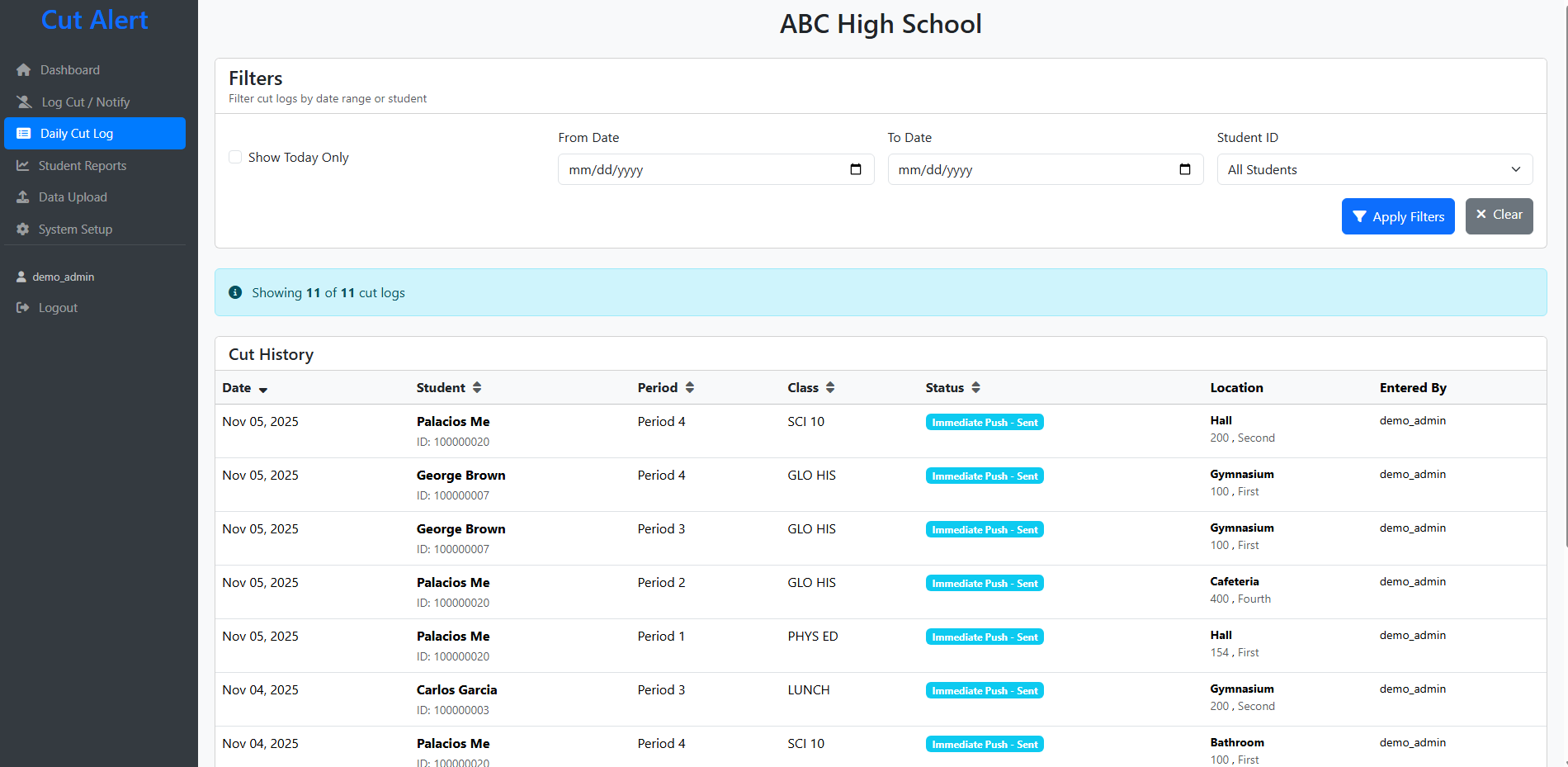Click the Data Upload icon in sidebar
Image resolution: width=1568 pixels, height=767 pixels.
(x=23, y=197)
